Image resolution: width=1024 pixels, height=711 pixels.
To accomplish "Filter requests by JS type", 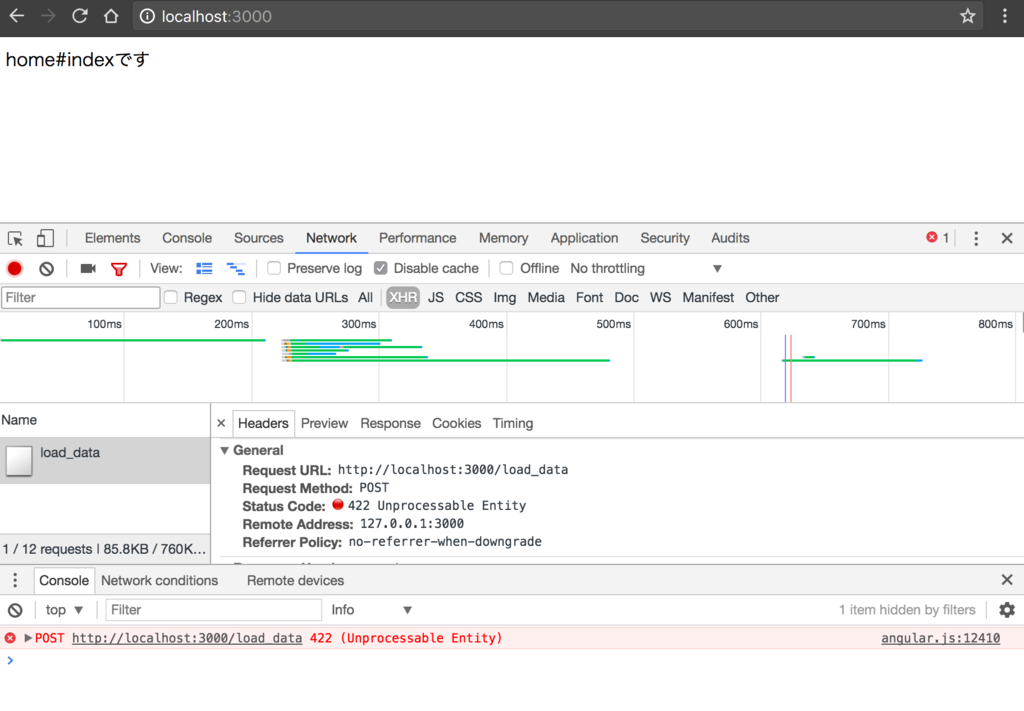I will click(436, 298).
